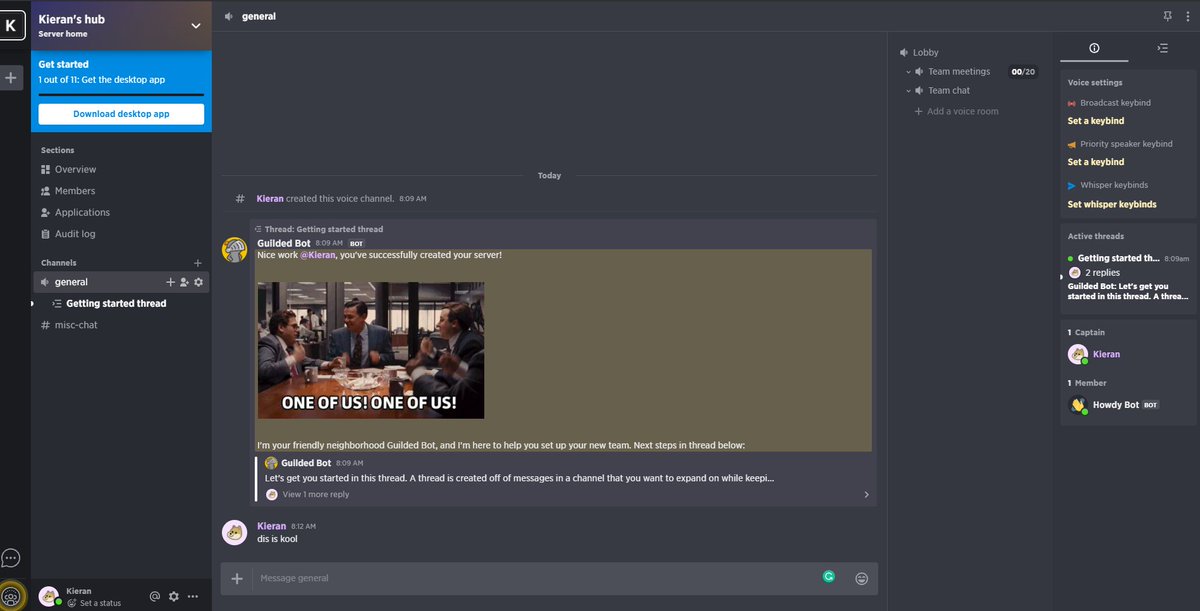Expand the Guilded Bot thread preview arrow

point(866,494)
